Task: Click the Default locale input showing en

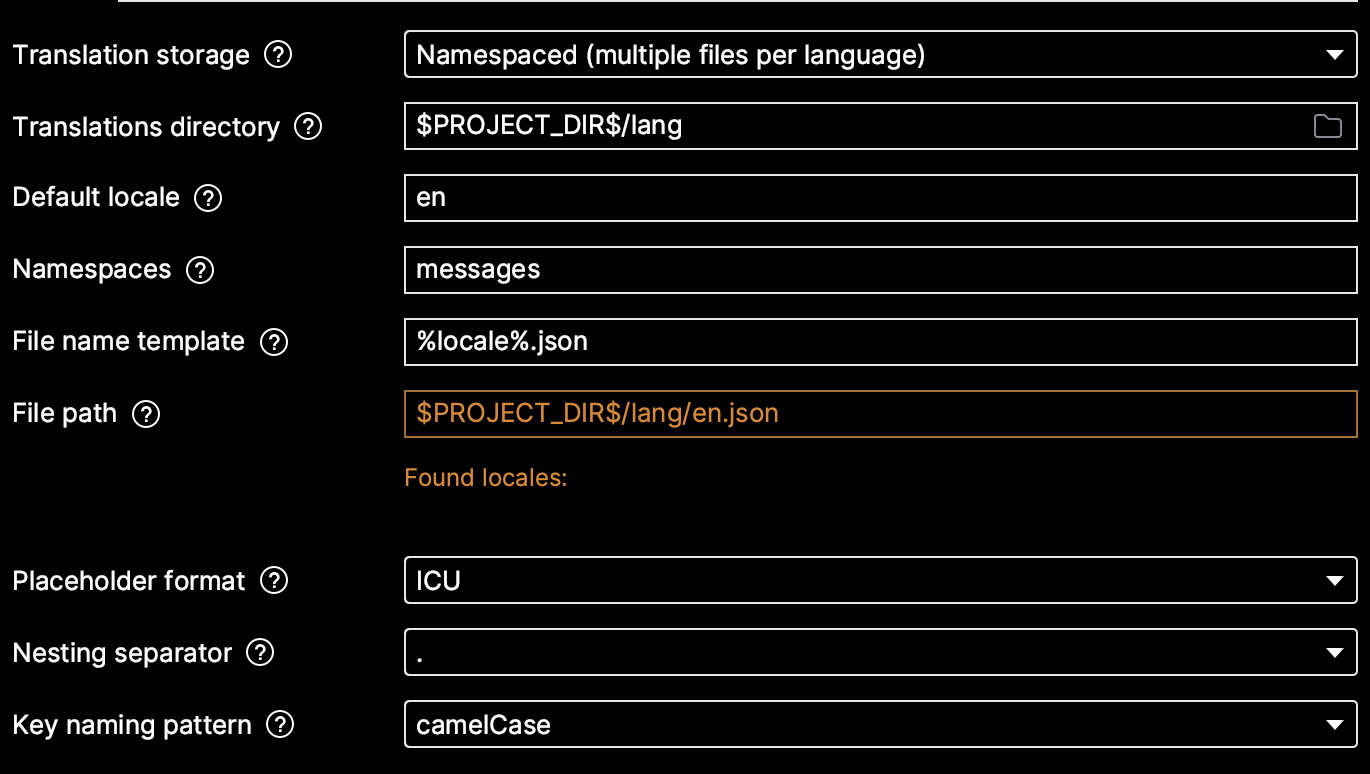Action: [800, 197]
